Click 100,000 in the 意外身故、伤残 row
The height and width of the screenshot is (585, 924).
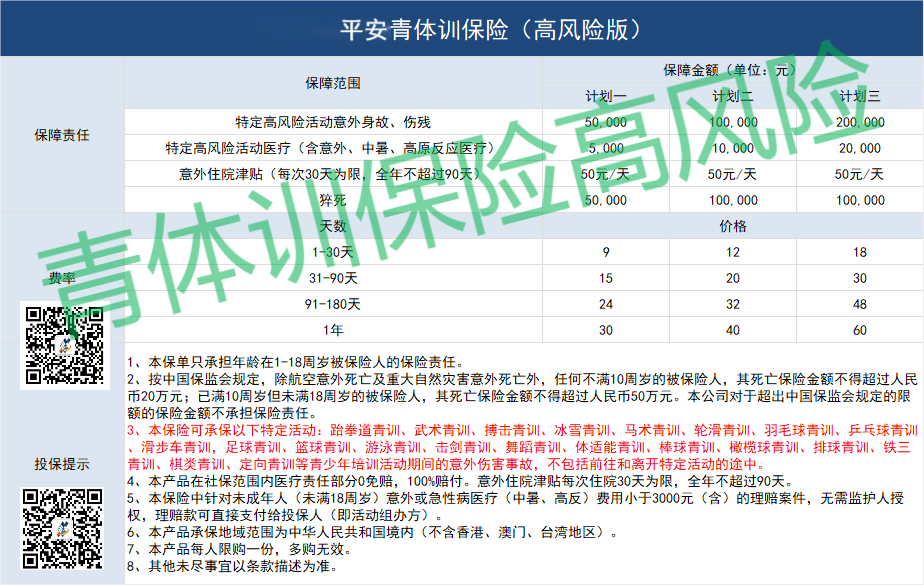pyautogui.click(x=732, y=122)
